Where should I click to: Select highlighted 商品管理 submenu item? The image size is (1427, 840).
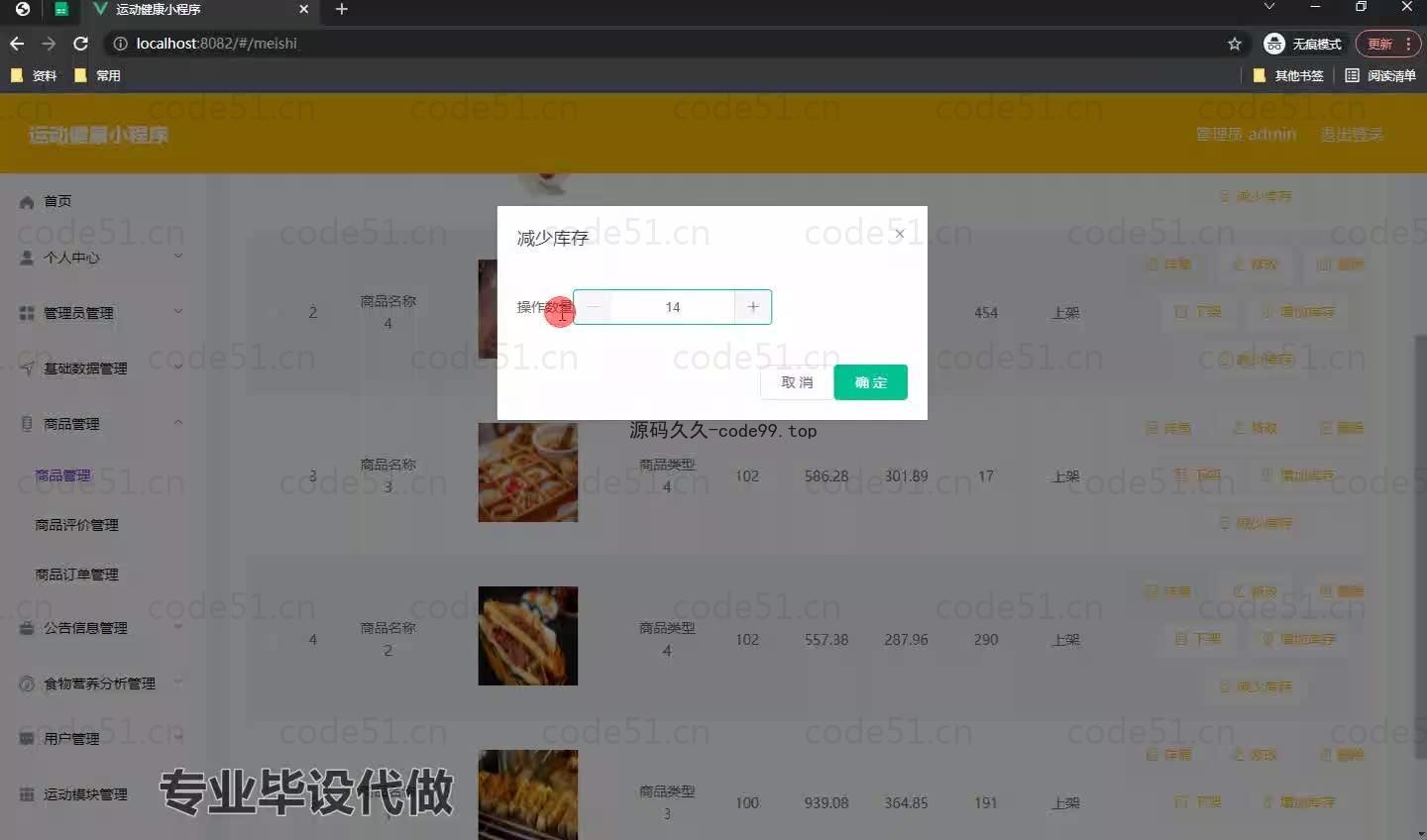[62, 475]
